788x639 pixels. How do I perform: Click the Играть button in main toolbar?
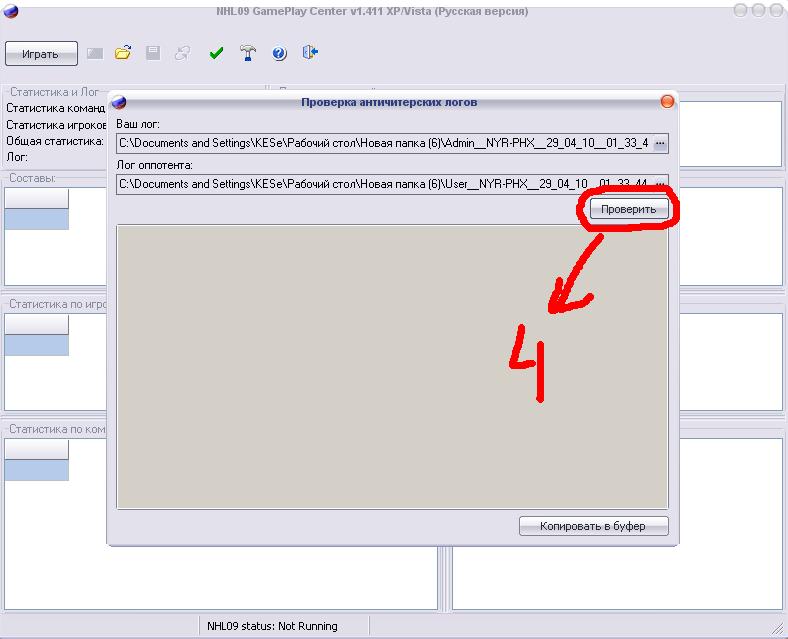41,53
